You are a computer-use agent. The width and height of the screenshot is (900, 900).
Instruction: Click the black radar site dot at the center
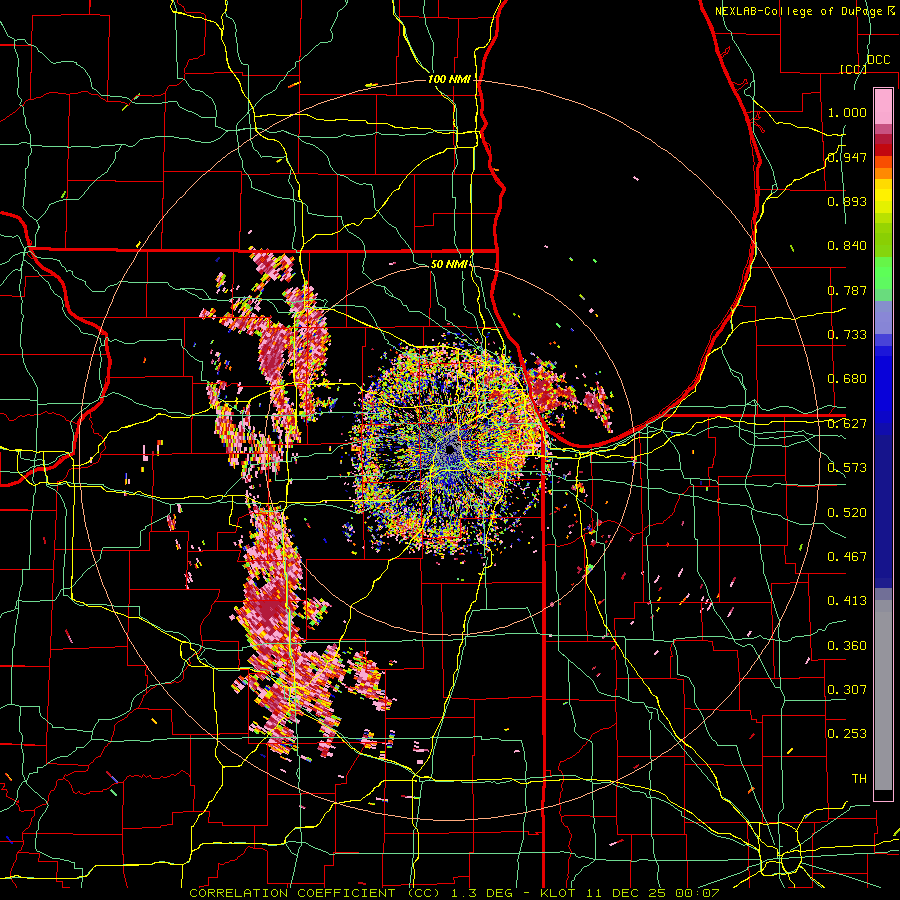pyautogui.click(x=450, y=449)
